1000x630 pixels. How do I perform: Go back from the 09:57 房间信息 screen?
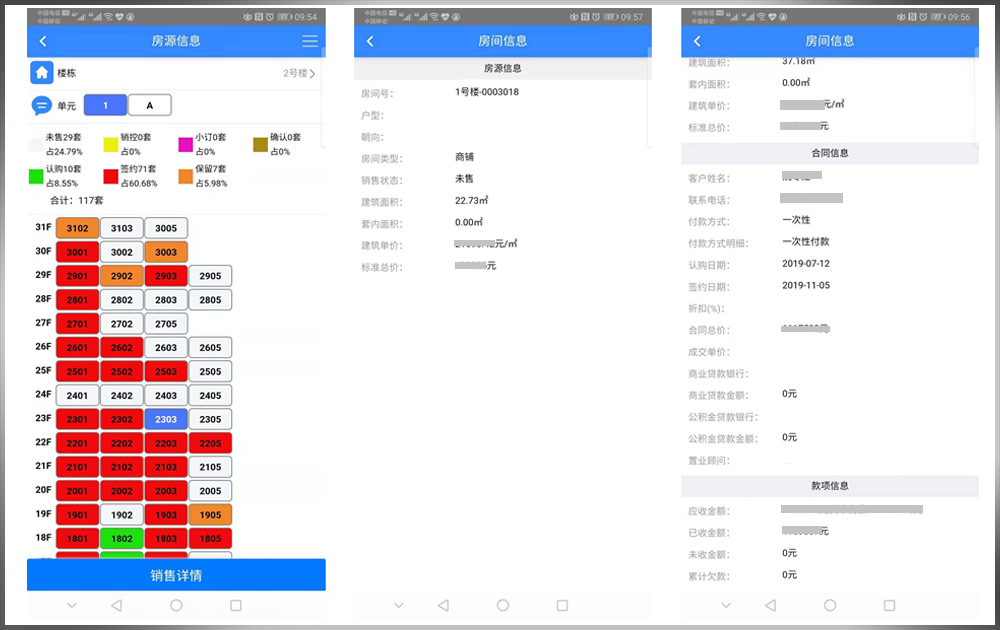[x=370, y=41]
